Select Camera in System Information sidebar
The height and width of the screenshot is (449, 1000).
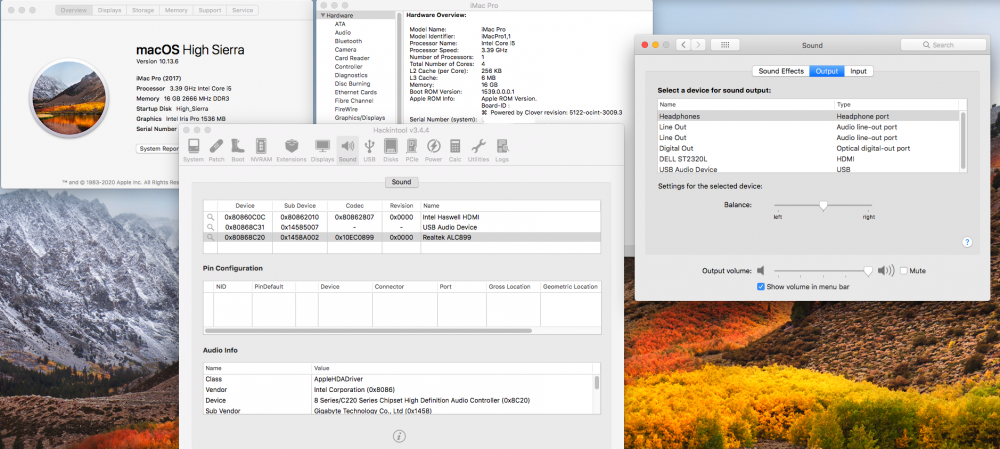tap(345, 49)
